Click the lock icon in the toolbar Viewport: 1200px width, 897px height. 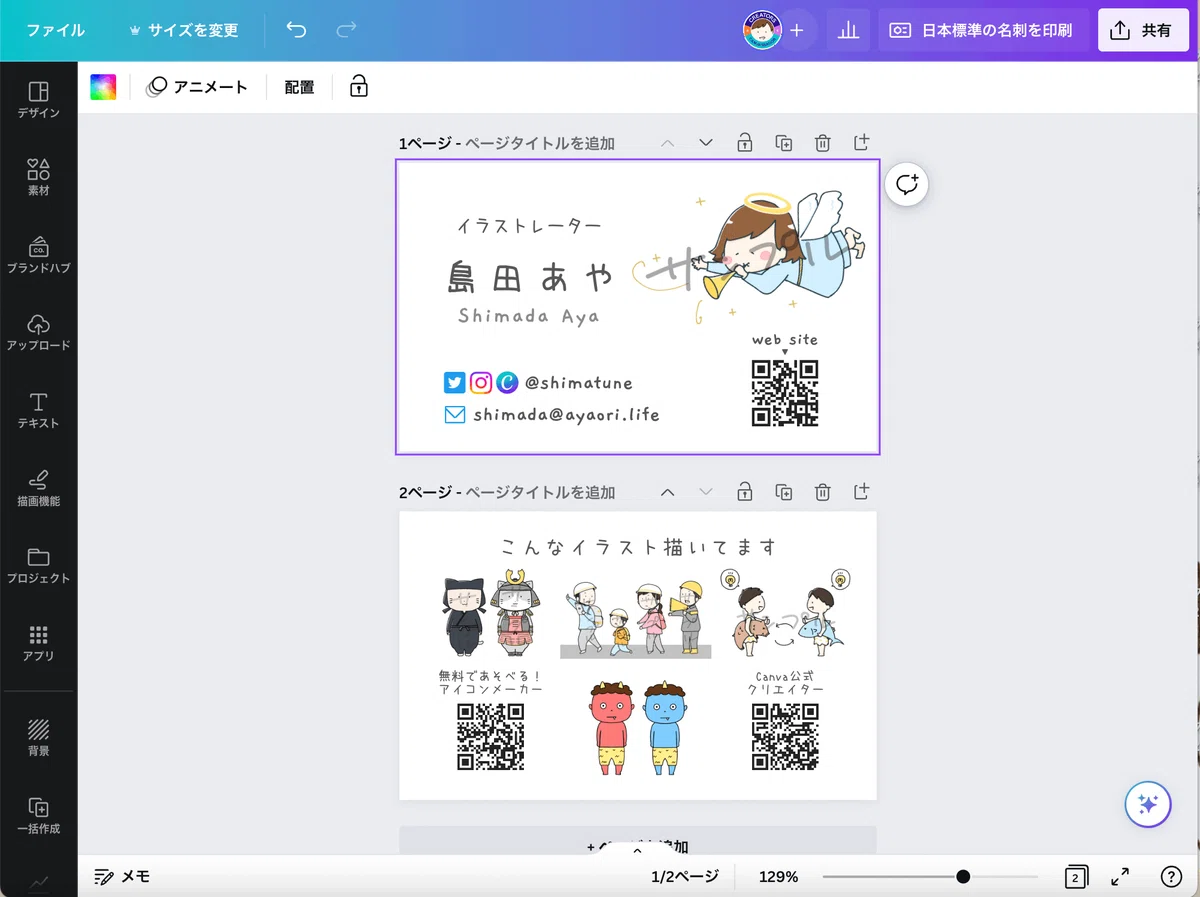tap(359, 87)
